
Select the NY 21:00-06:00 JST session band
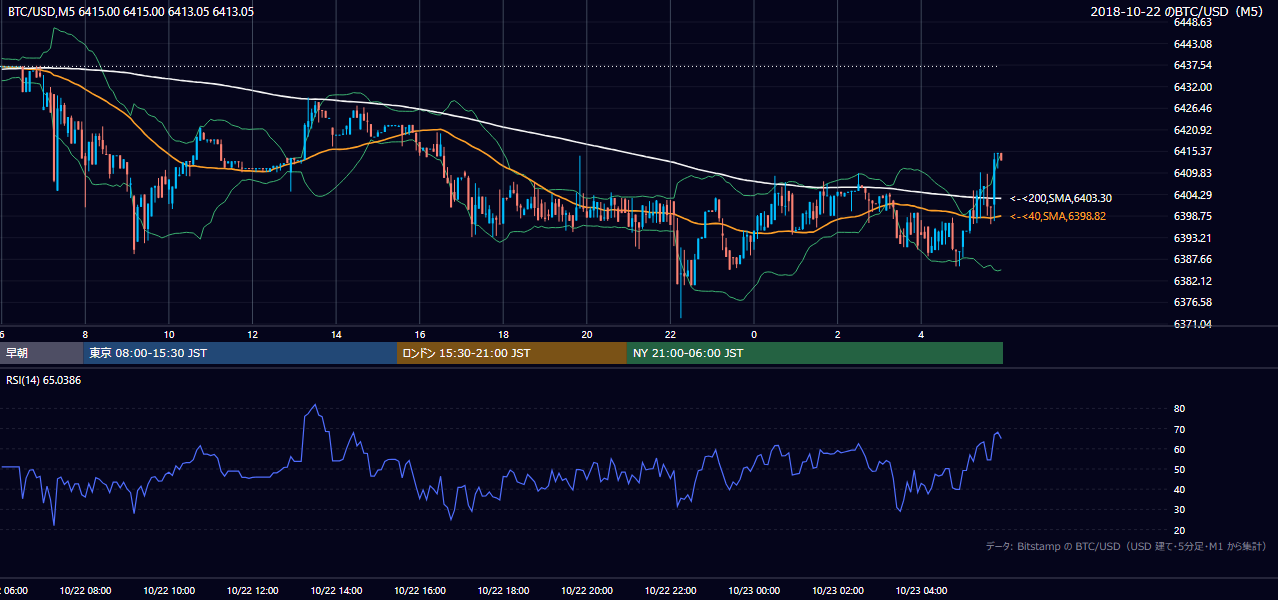[x=815, y=353]
